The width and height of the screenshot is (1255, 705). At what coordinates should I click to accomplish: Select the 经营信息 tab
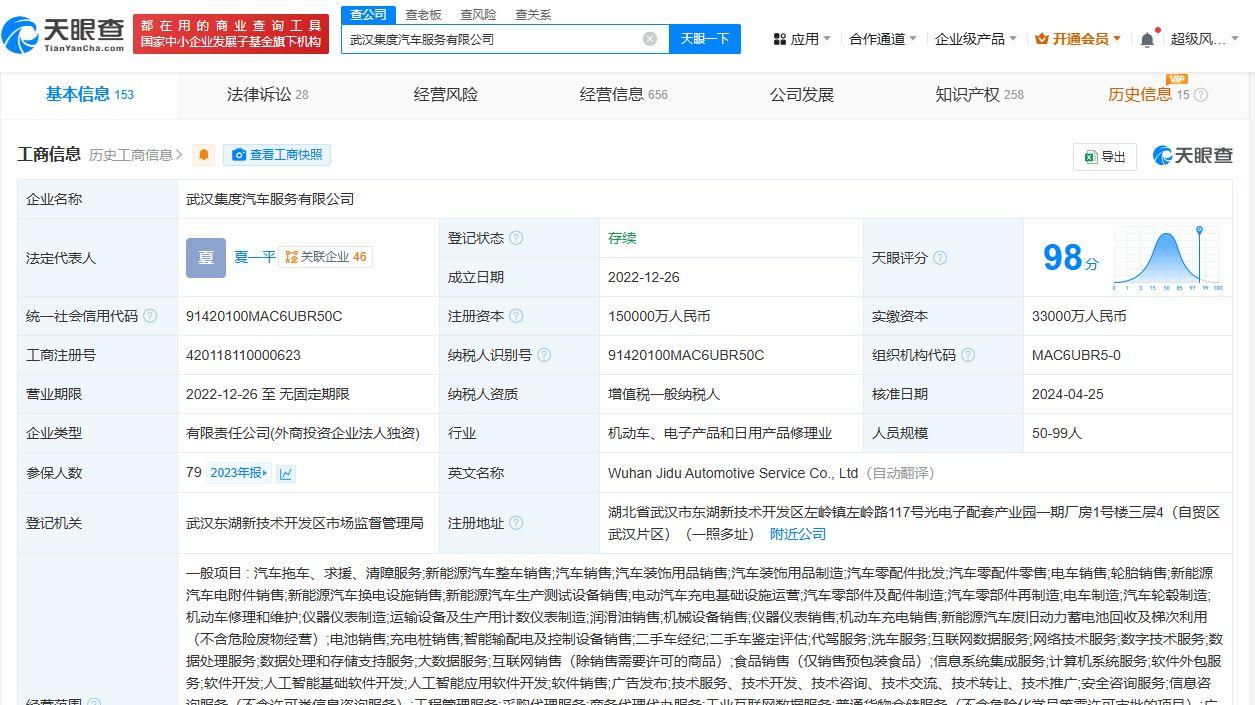pos(623,94)
